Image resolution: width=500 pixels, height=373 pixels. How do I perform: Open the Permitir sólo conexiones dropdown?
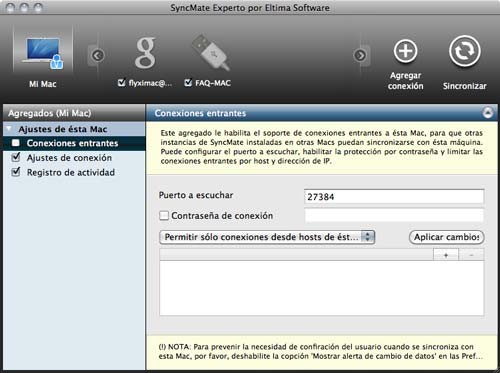click(x=267, y=237)
